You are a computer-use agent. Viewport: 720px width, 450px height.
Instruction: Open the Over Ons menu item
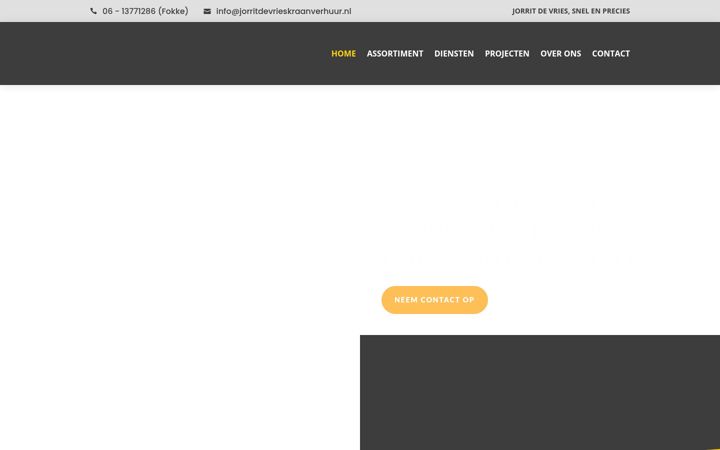pyautogui.click(x=560, y=53)
